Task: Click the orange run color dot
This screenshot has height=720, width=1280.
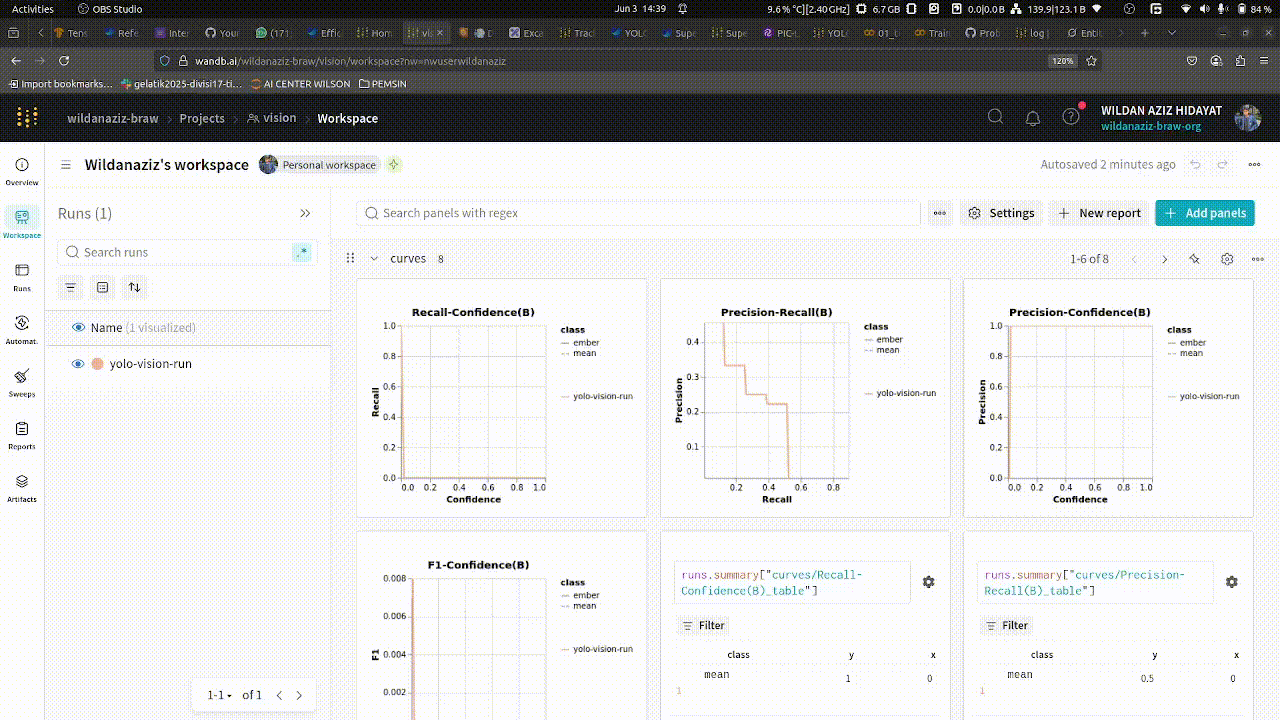Action: [x=98, y=363]
